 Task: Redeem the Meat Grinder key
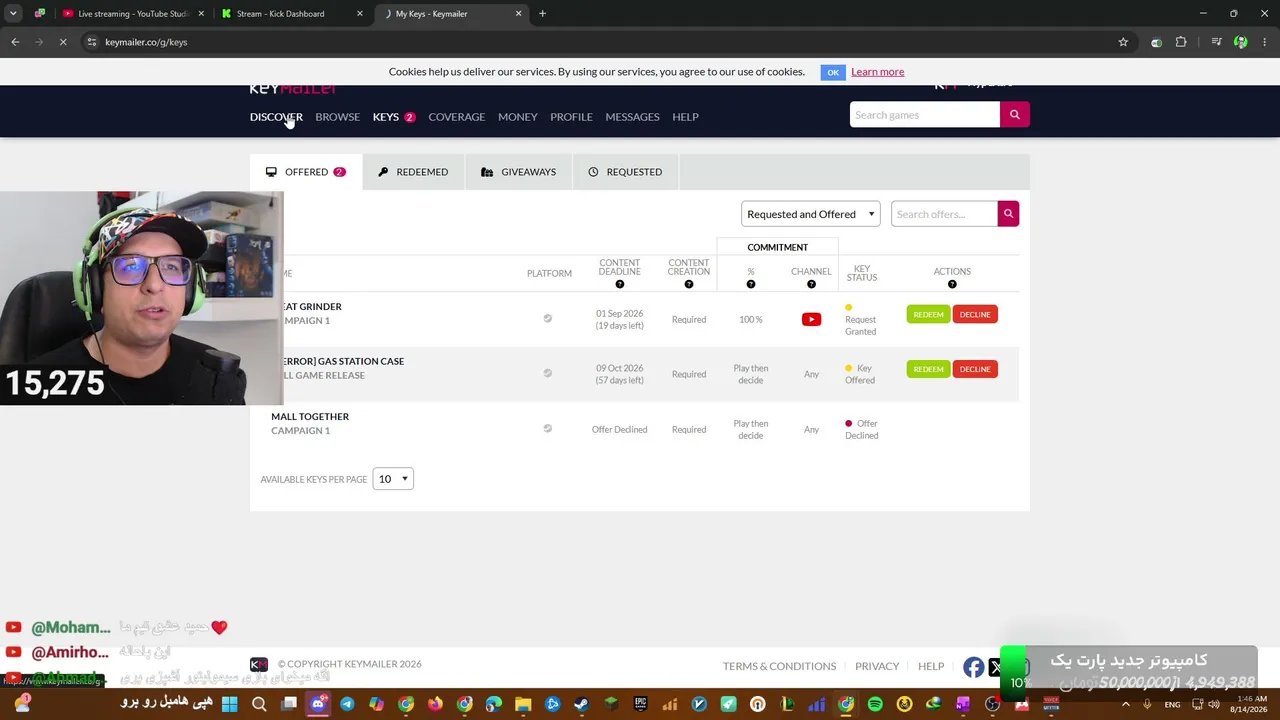coord(928,315)
